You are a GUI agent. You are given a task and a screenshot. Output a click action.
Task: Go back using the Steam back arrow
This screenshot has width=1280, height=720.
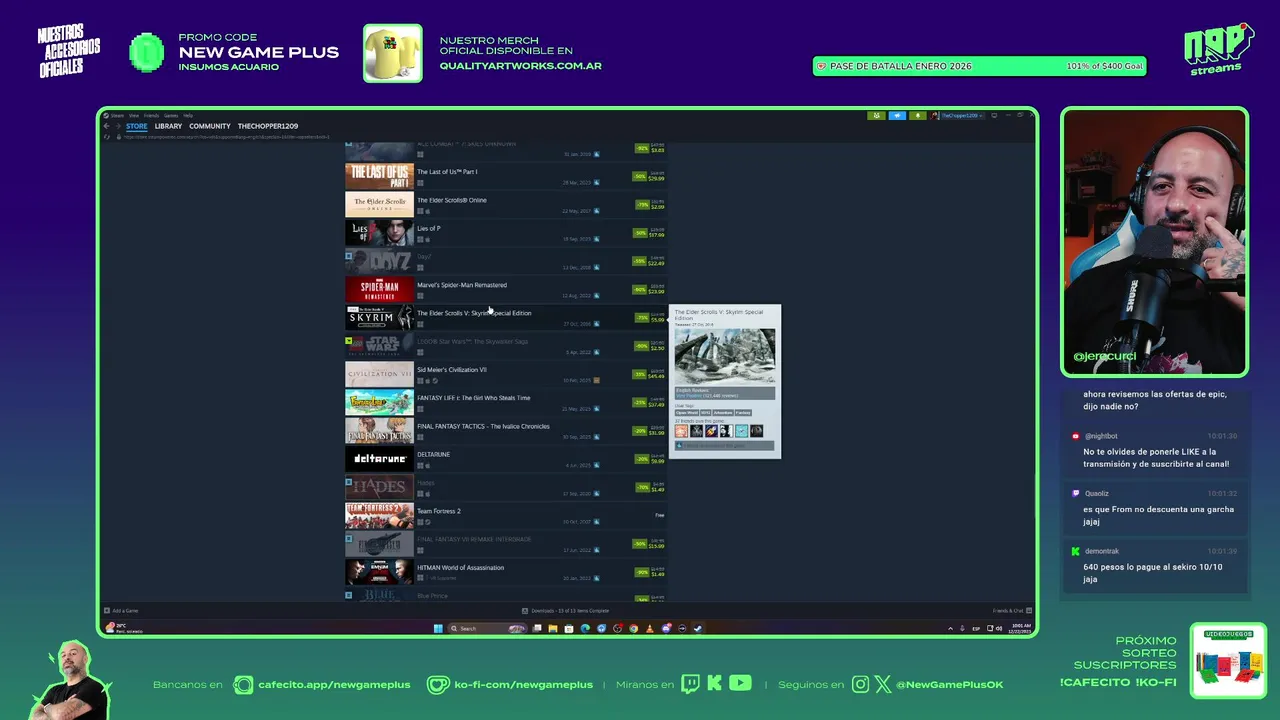(x=106, y=126)
